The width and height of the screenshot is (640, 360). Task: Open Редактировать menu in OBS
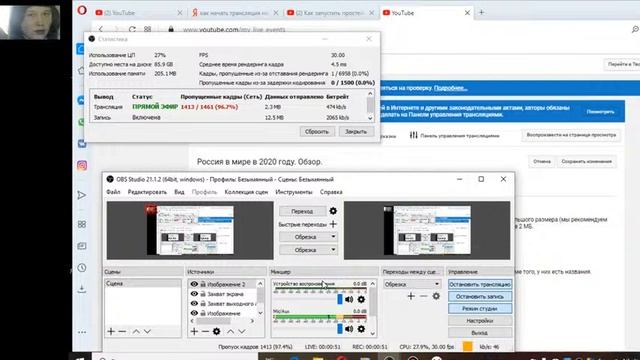[147, 192]
